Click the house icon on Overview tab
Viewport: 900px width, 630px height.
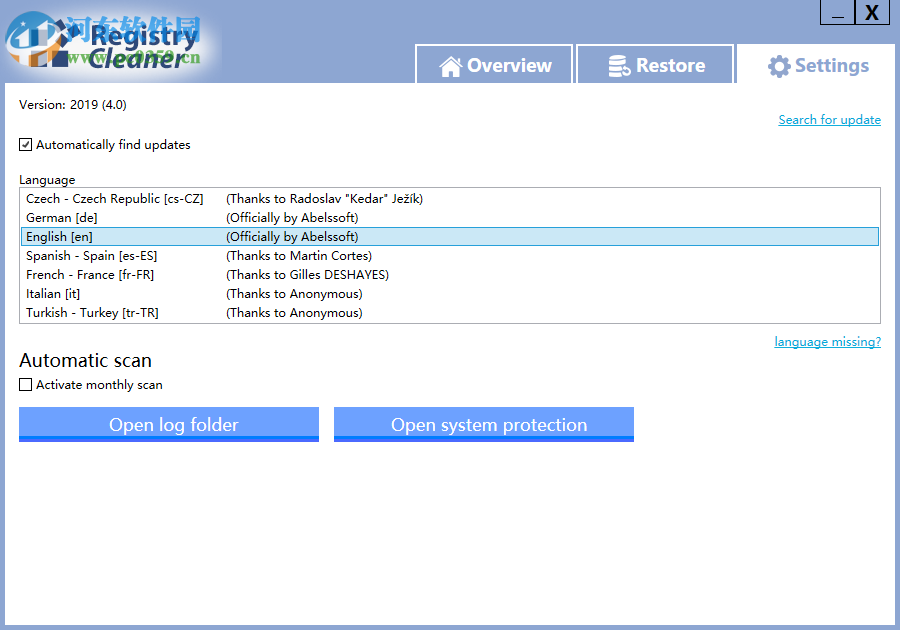pos(448,64)
